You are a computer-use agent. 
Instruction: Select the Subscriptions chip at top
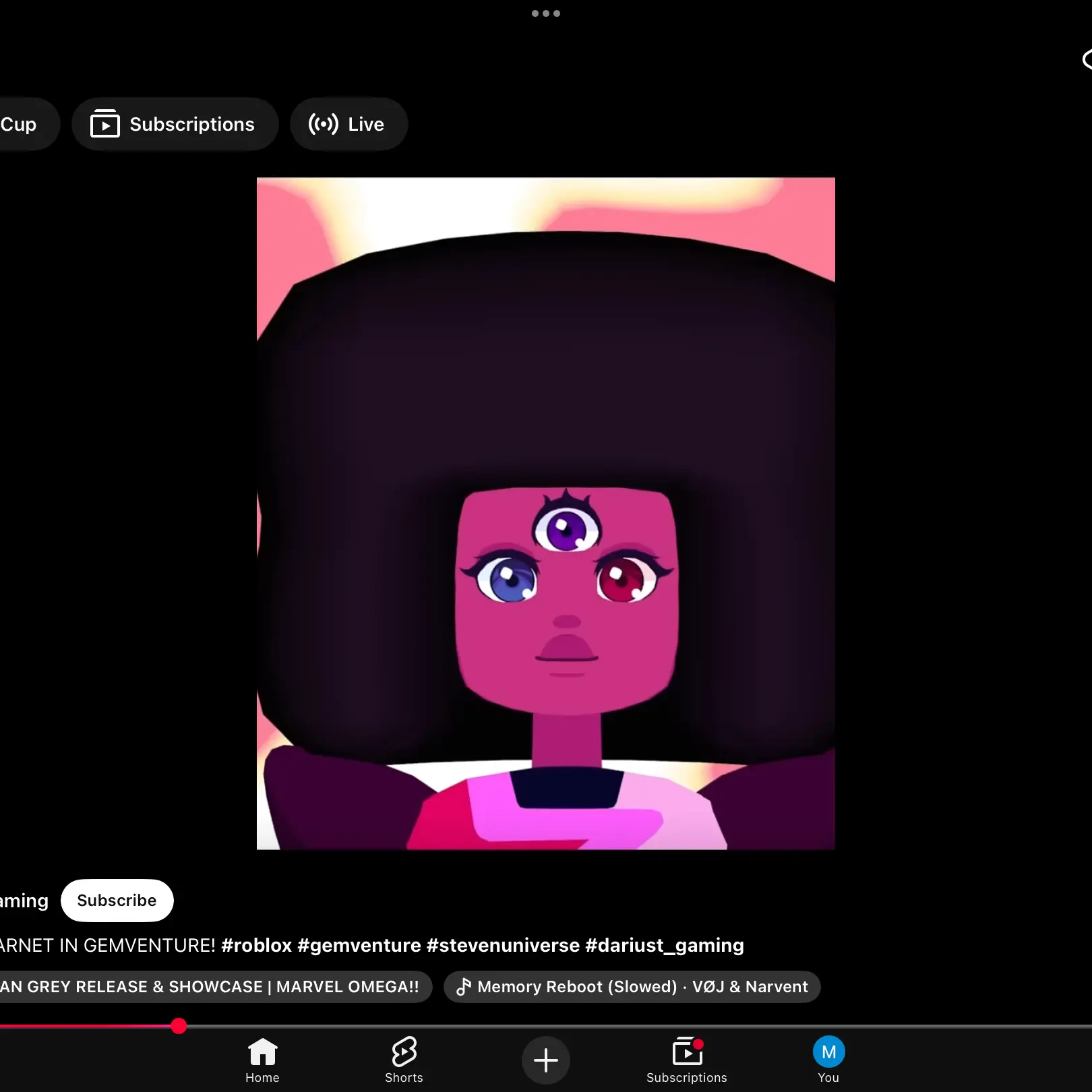[x=175, y=124]
